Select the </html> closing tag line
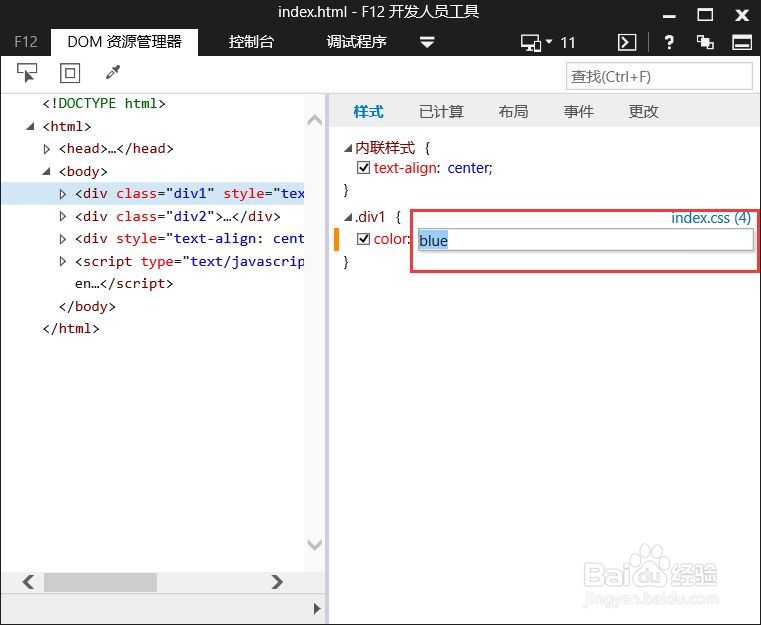This screenshot has width=761, height=625. (x=71, y=329)
